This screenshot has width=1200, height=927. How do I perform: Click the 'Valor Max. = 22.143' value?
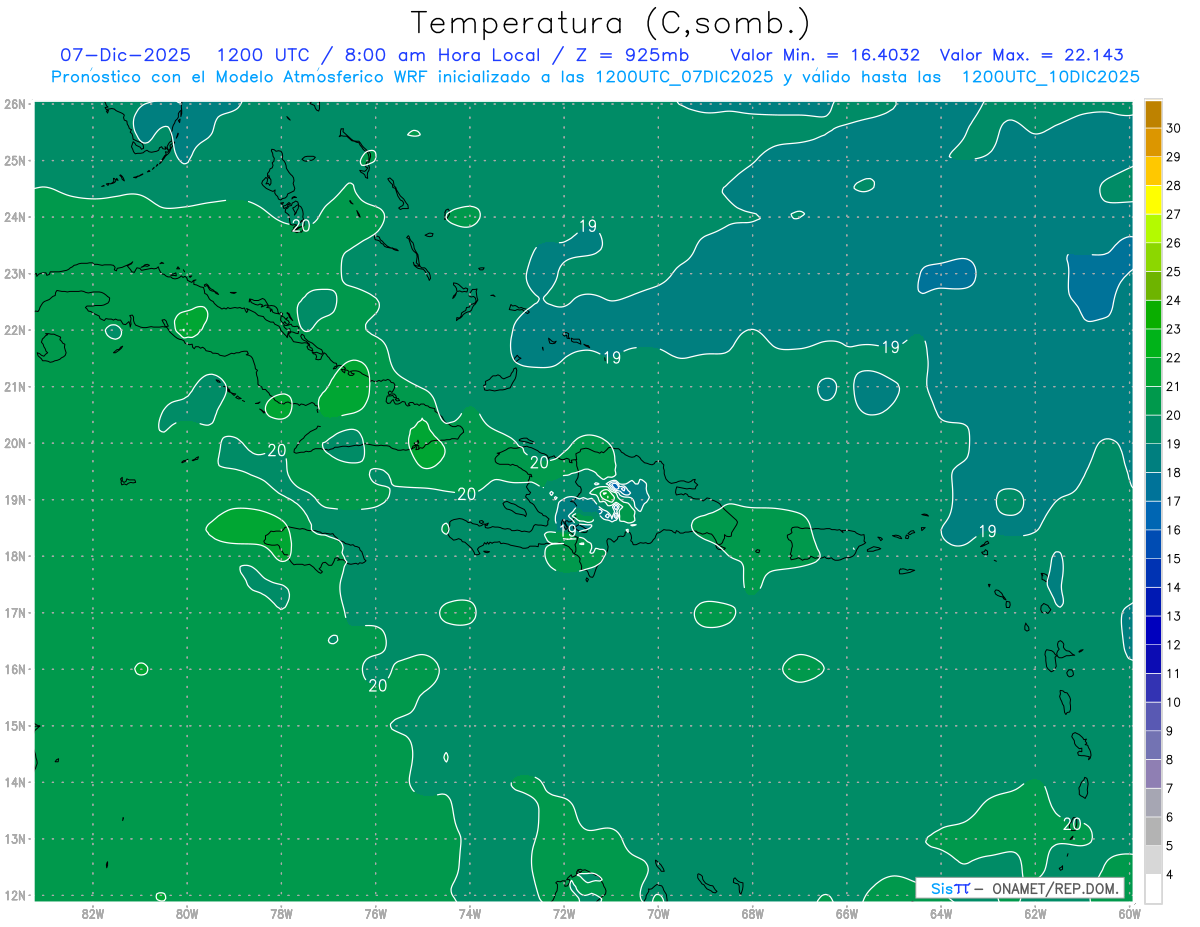coord(1033,55)
